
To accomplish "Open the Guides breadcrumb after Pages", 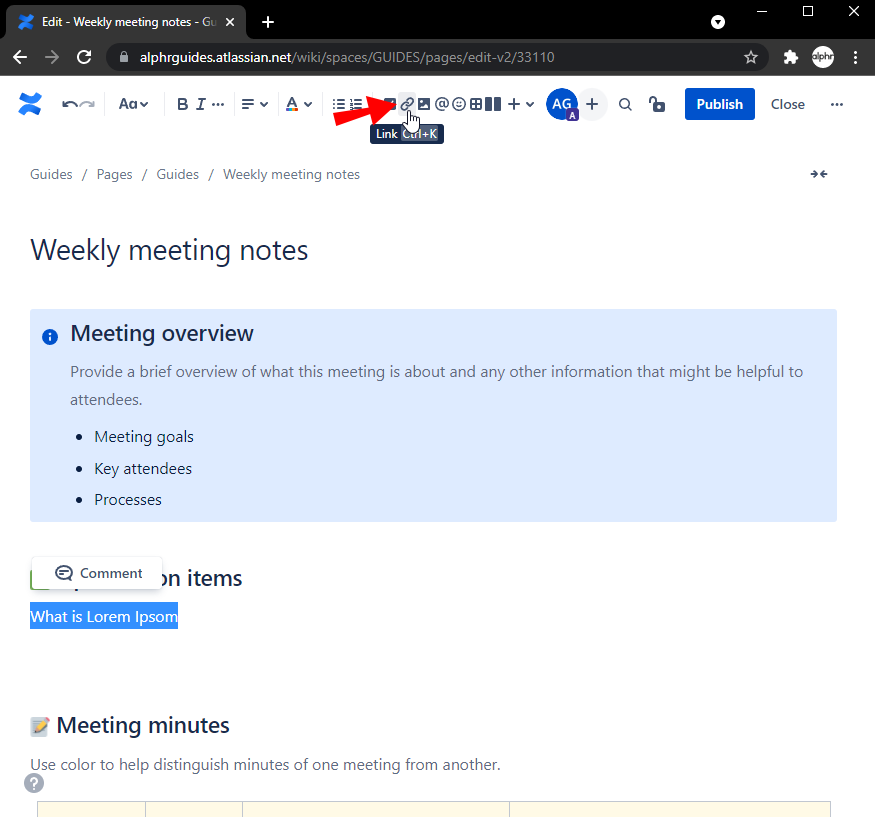I will 177,174.
